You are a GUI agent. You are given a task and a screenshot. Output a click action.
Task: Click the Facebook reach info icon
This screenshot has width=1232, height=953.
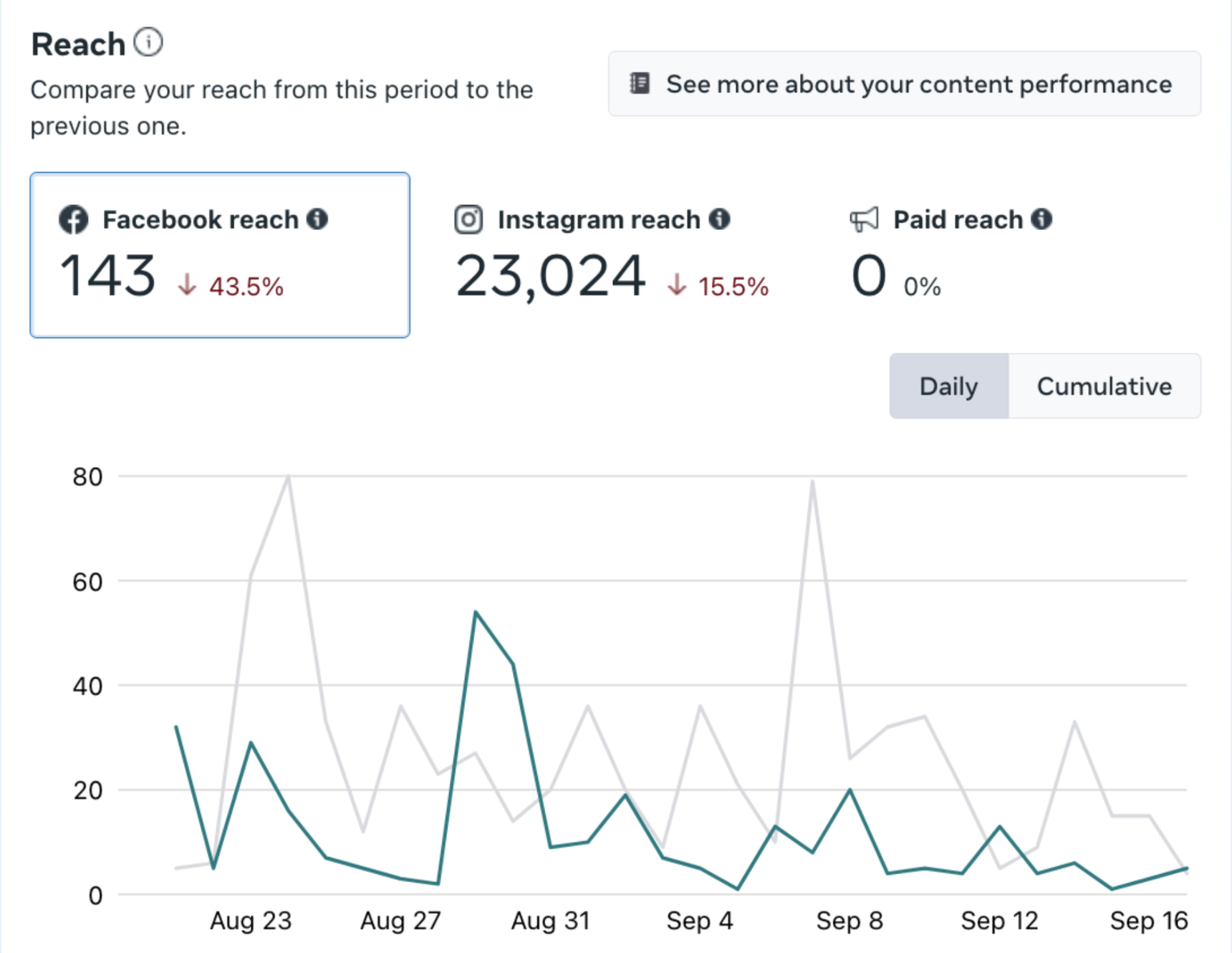coord(319,219)
